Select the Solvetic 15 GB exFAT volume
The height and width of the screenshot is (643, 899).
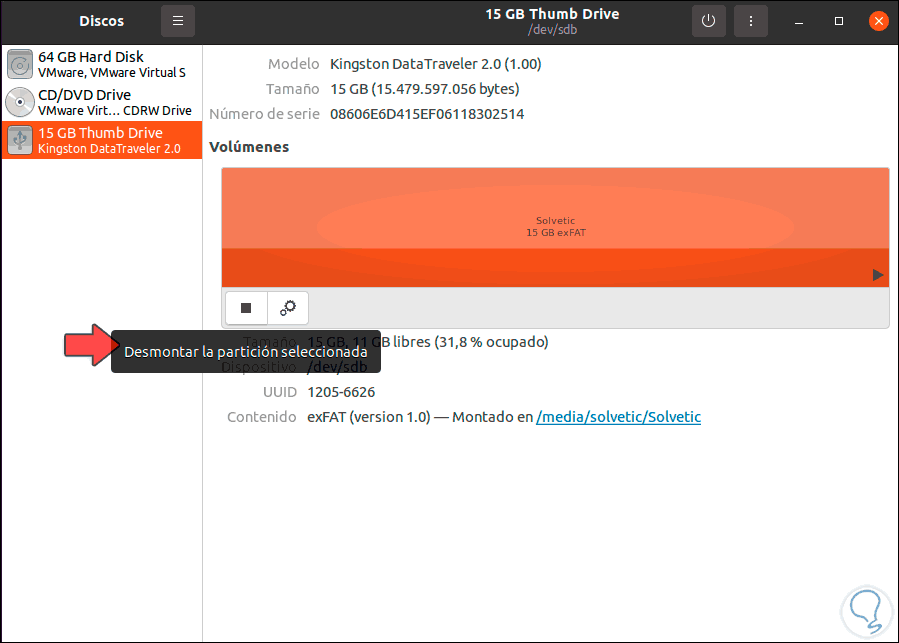pyautogui.click(x=555, y=227)
